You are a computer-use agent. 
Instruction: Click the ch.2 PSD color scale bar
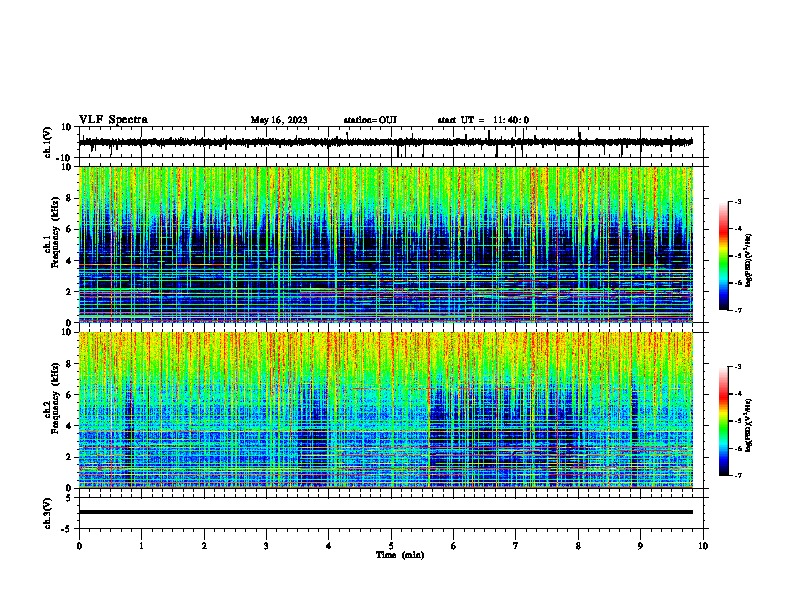[724, 421]
